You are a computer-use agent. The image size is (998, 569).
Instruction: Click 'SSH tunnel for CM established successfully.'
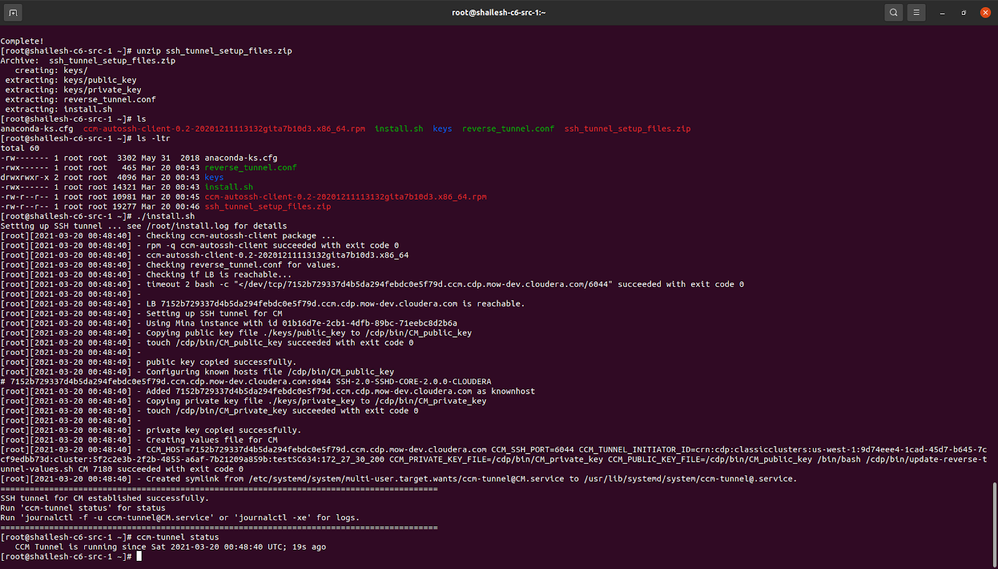tap(104, 498)
